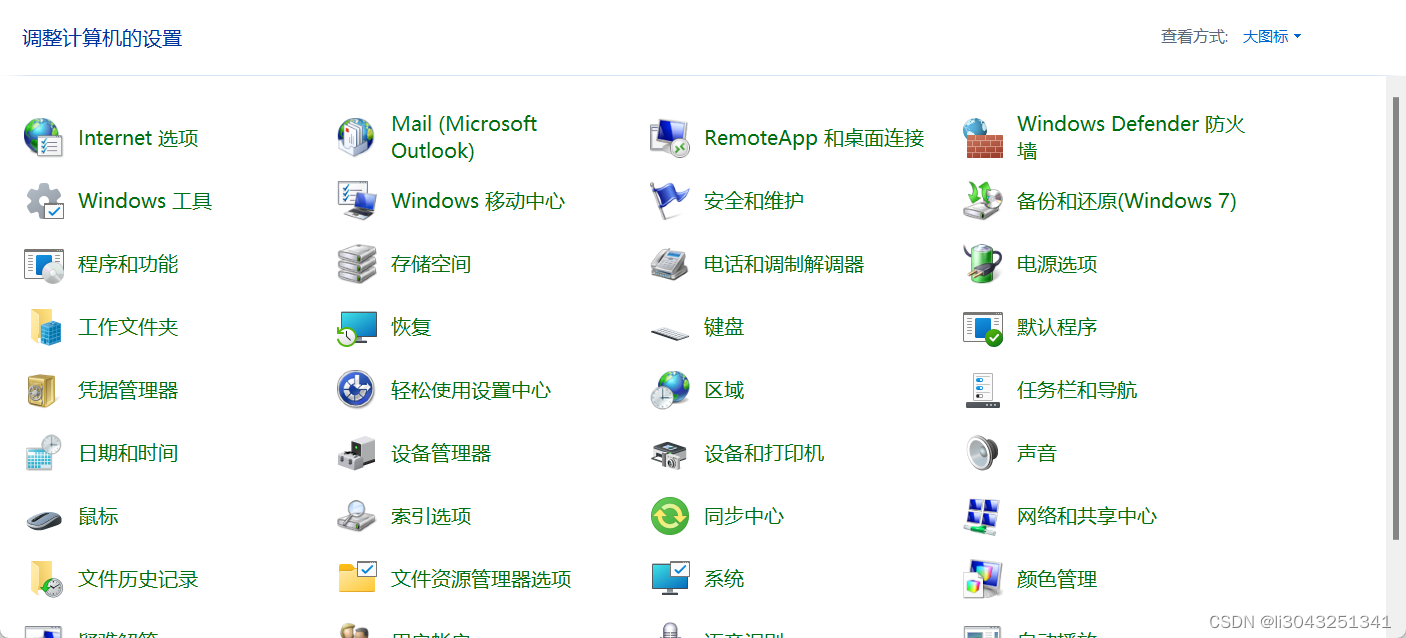Click the 存储空间 text link
Image resolution: width=1406 pixels, height=638 pixels.
coord(431,264)
